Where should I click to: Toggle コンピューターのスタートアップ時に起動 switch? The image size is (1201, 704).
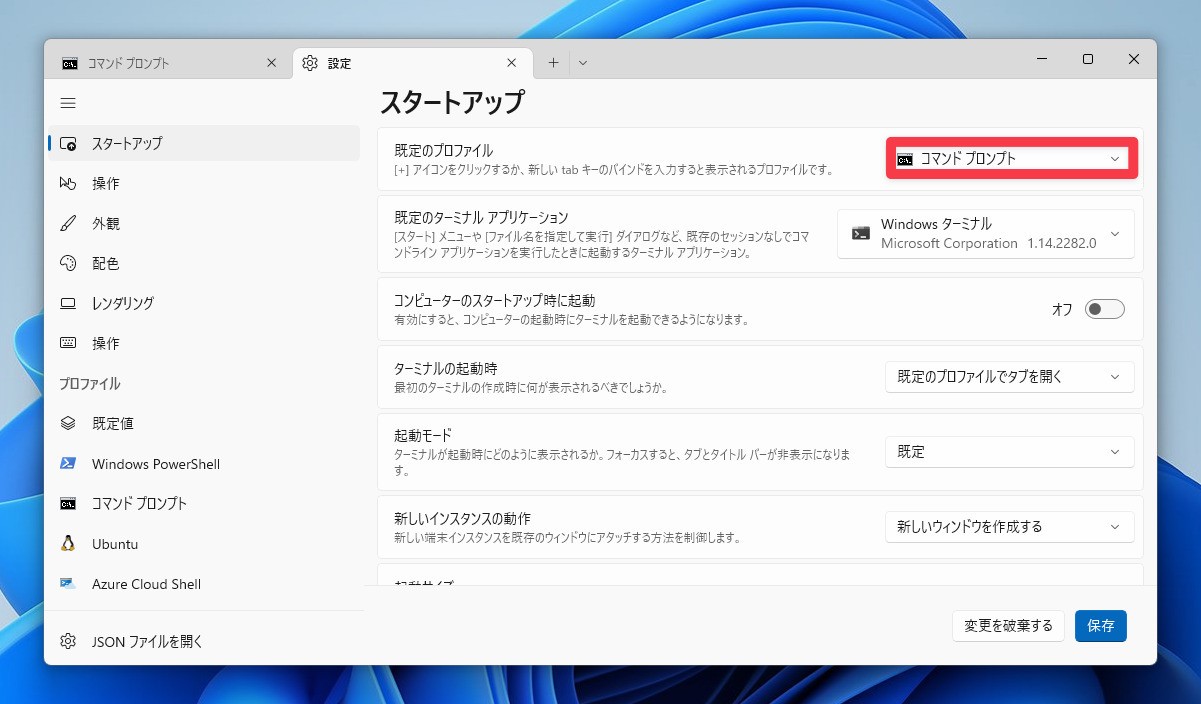point(1104,309)
